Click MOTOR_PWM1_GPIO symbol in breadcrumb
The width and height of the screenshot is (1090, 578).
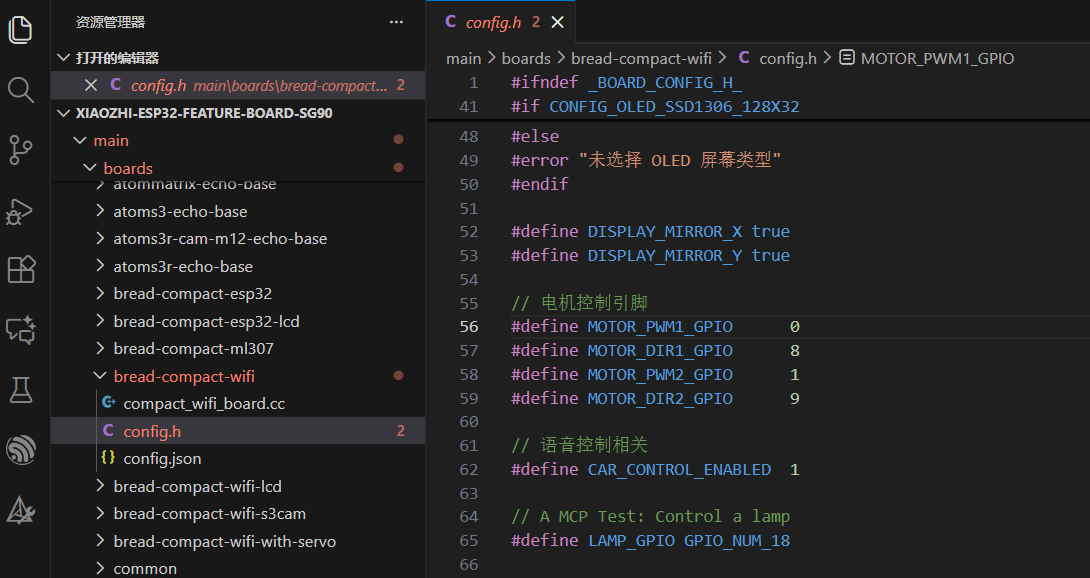pyautogui.click(x=937, y=58)
